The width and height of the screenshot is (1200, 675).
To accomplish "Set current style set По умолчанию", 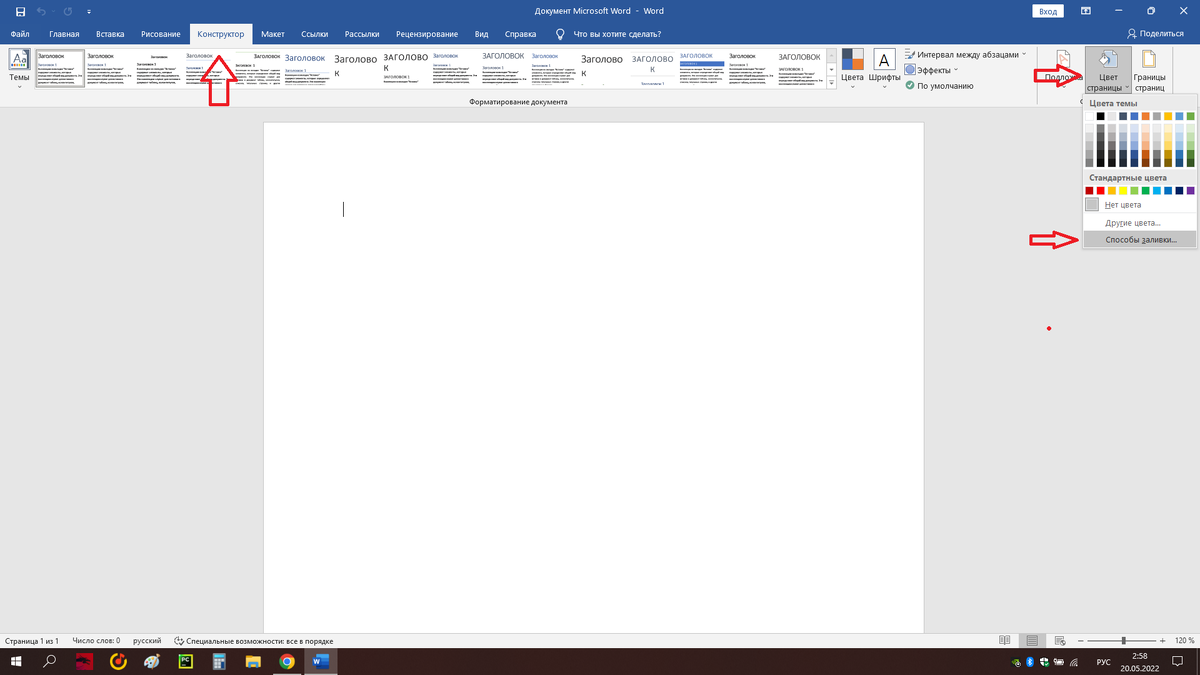I will click(x=944, y=86).
